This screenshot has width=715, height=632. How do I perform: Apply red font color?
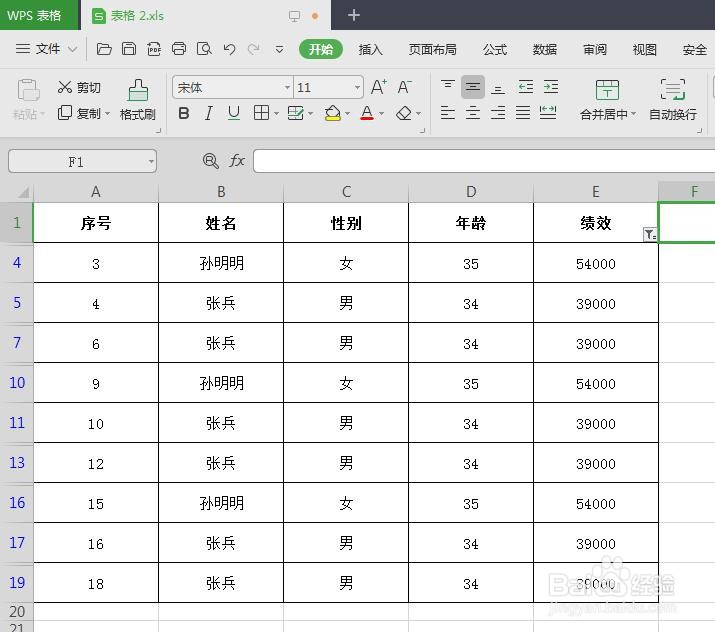pyautogui.click(x=367, y=113)
